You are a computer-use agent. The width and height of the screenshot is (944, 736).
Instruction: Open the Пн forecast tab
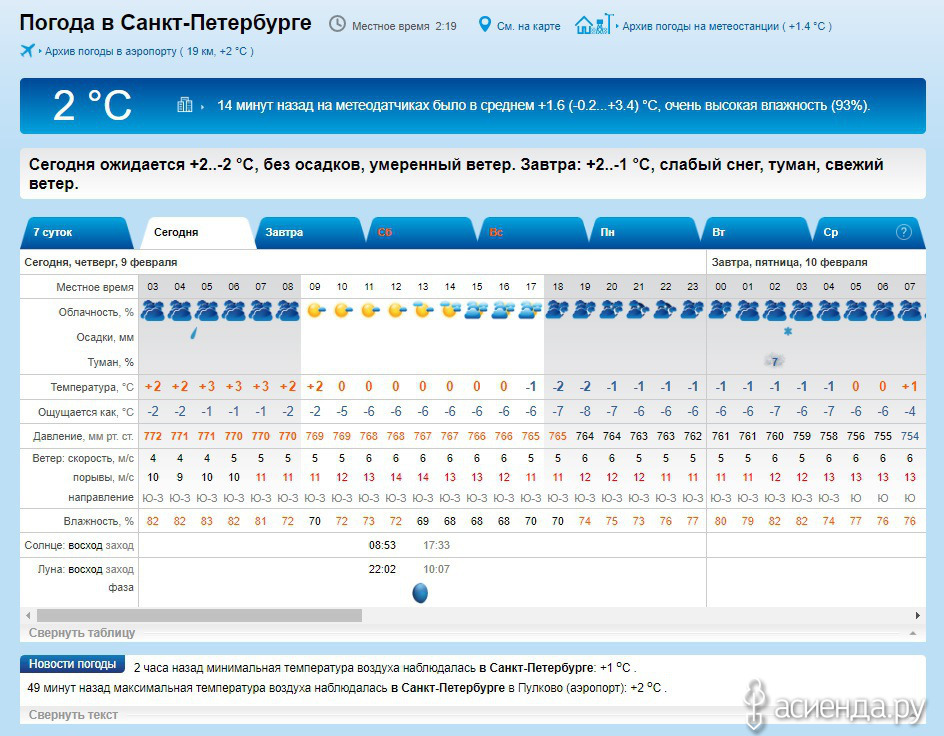click(x=644, y=233)
